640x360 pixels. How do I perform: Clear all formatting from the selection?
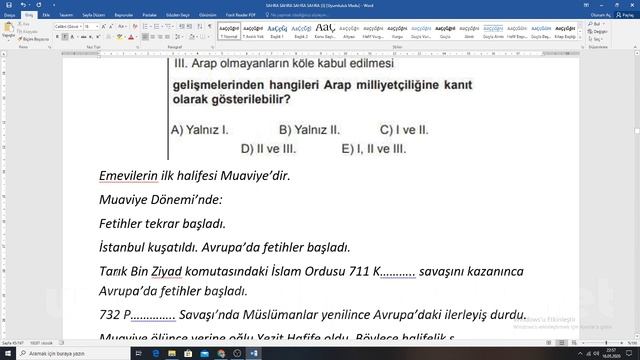[135, 27]
